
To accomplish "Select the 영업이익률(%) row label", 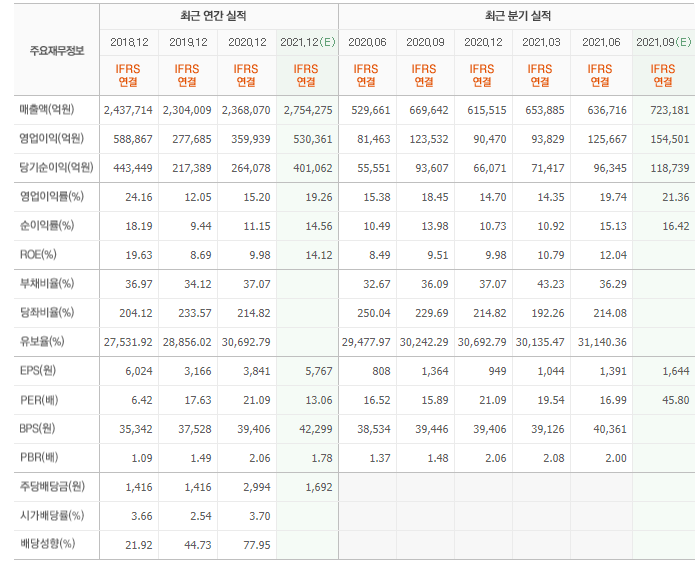I will point(51,196).
